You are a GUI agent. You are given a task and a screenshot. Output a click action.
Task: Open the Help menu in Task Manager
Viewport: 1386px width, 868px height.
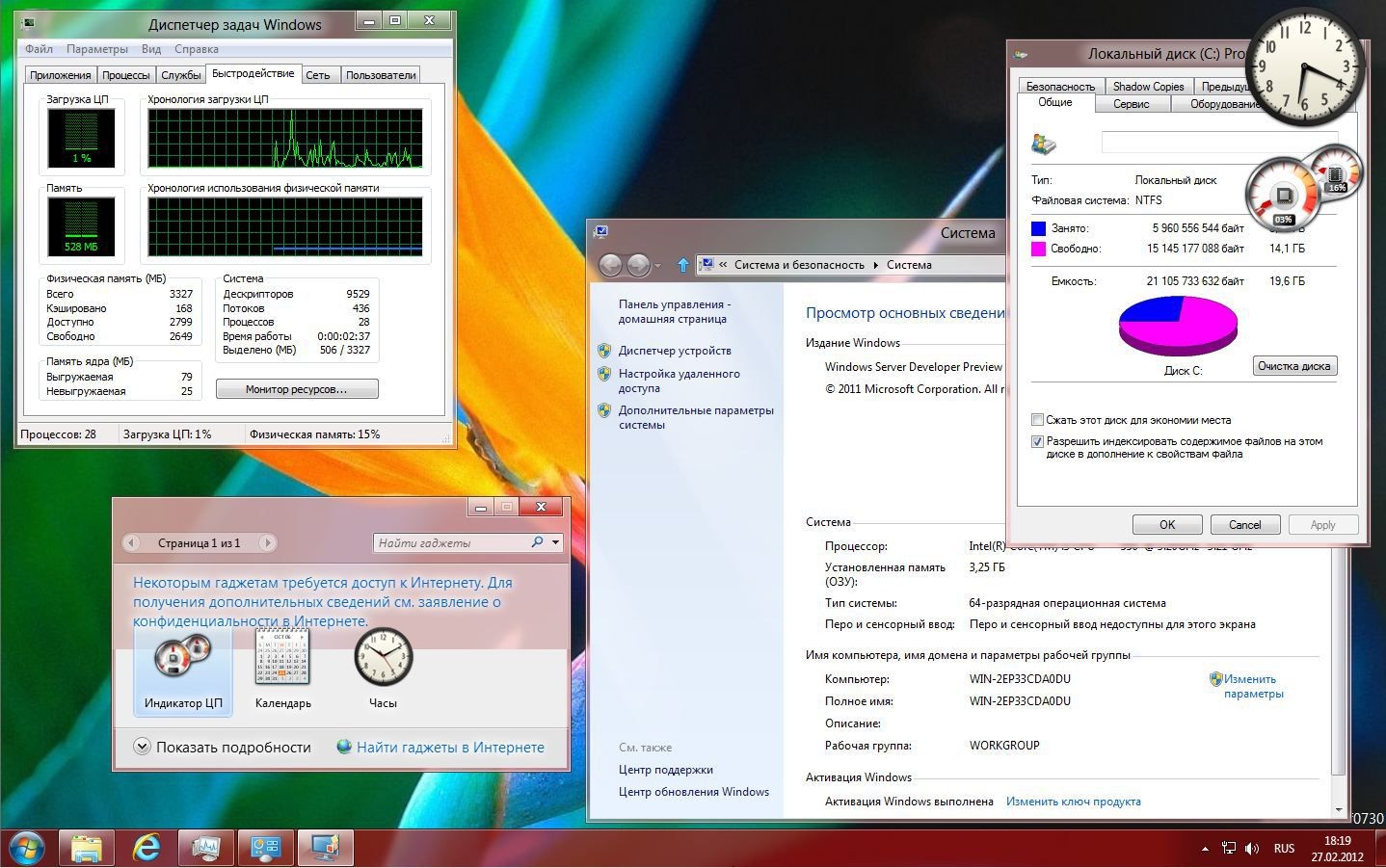[x=196, y=49]
